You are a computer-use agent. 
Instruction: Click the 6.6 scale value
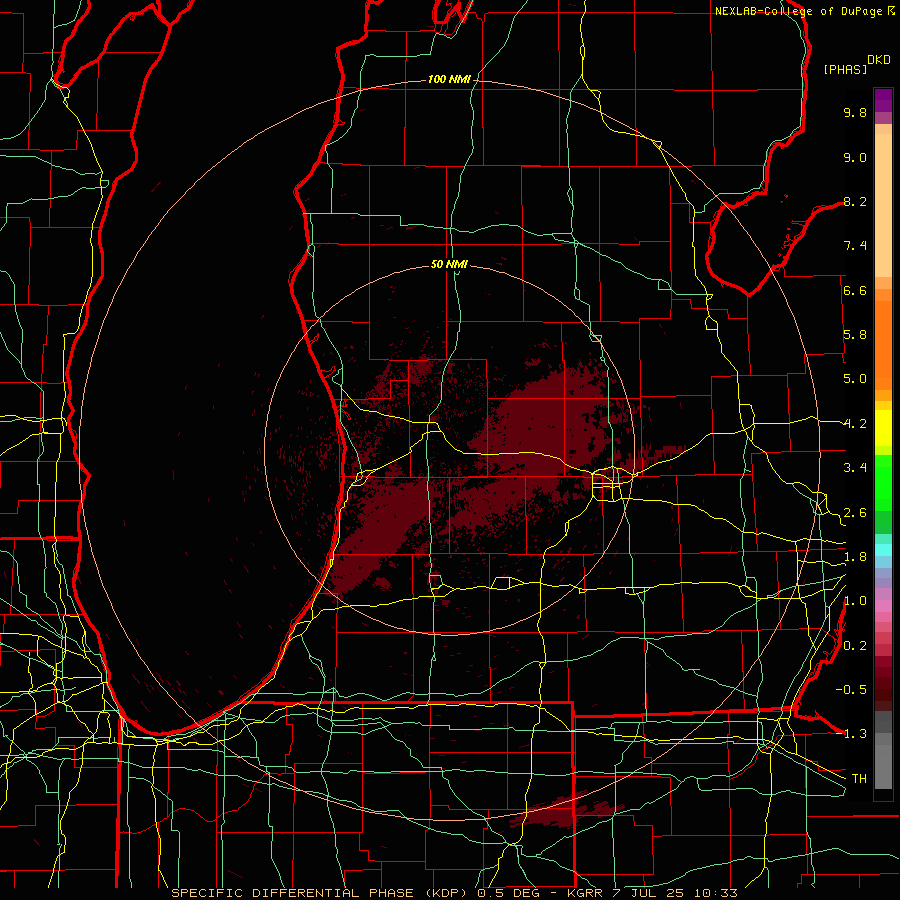855,290
